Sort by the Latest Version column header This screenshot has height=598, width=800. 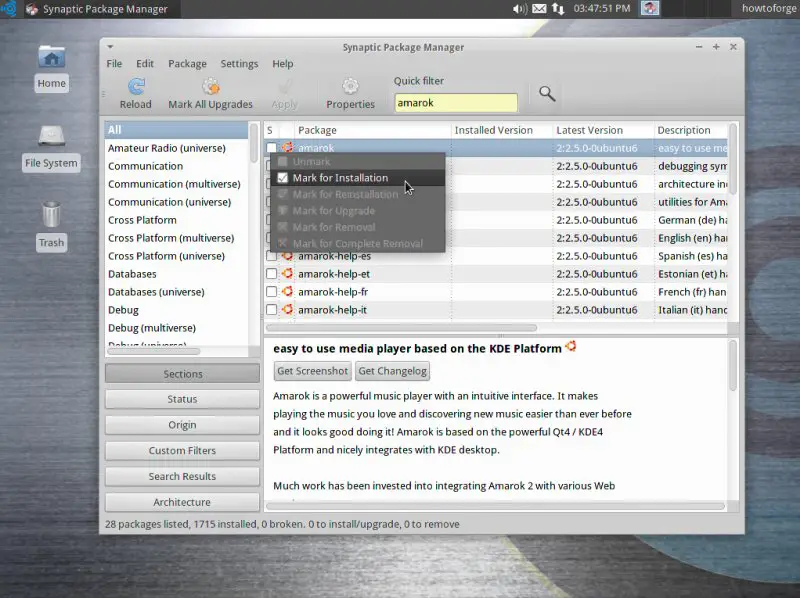603,130
